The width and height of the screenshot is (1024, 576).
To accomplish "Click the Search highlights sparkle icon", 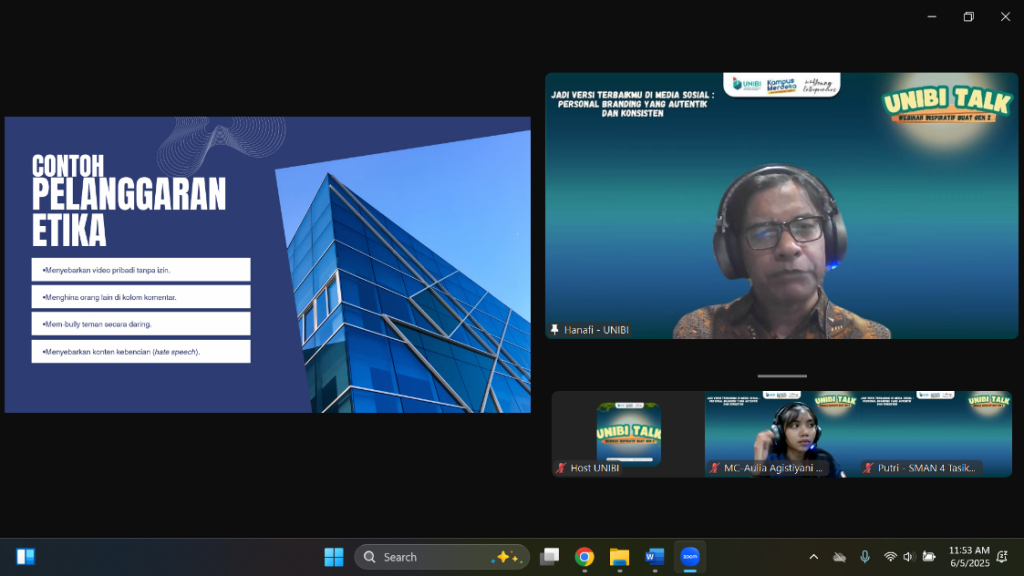I will pyautogui.click(x=507, y=557).
